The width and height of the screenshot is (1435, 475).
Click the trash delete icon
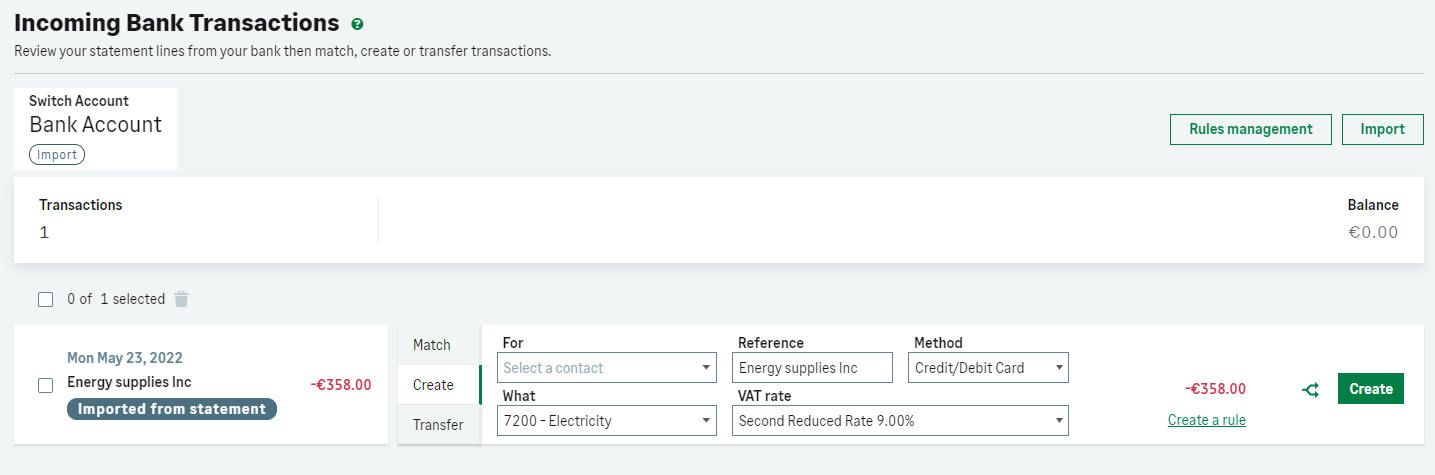[x=181, y=299]
